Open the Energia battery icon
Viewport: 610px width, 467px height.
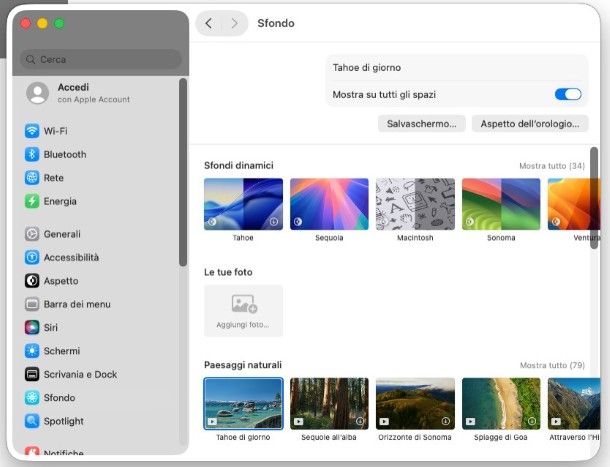tap(32, 201)
